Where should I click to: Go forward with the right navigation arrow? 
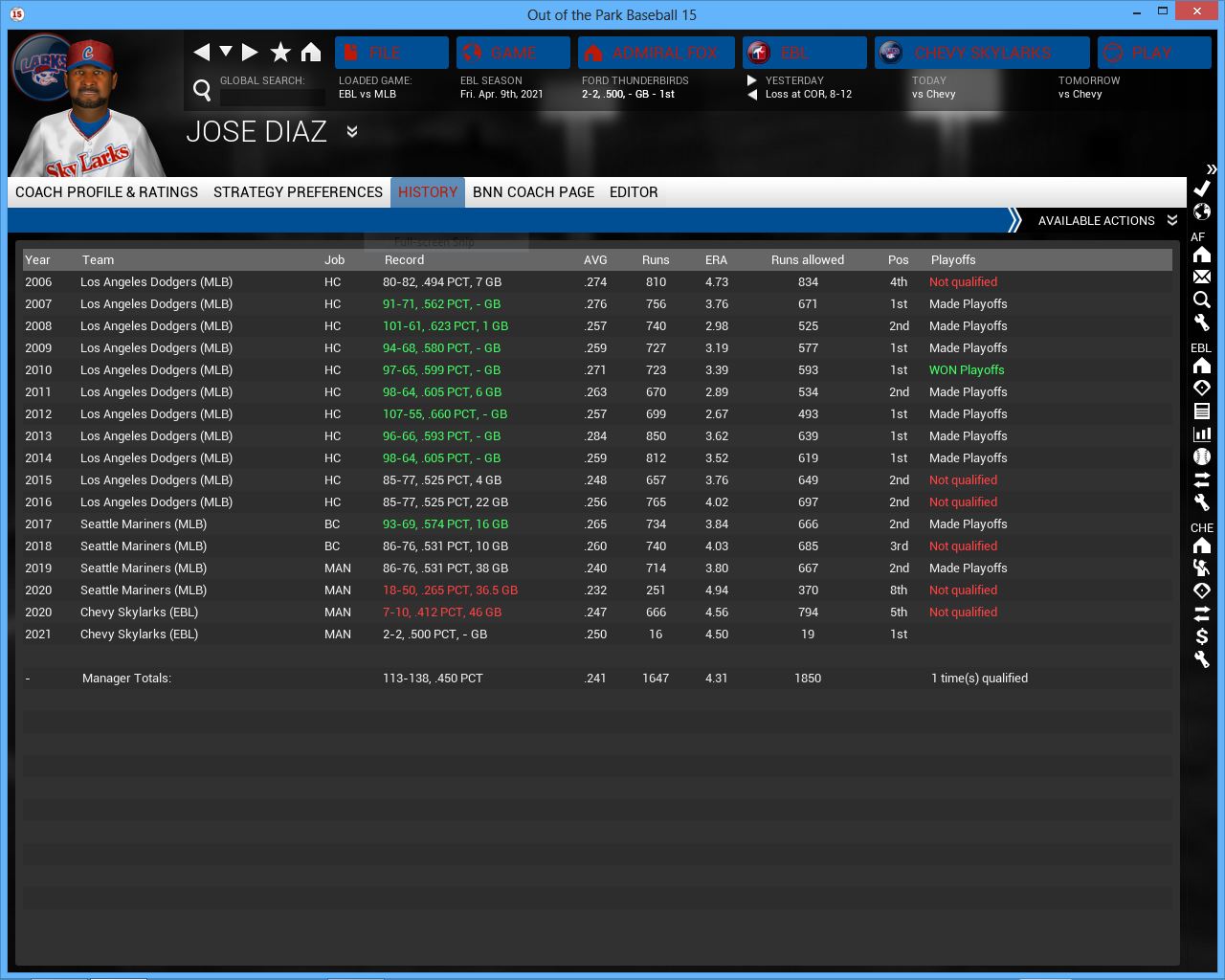250,52
